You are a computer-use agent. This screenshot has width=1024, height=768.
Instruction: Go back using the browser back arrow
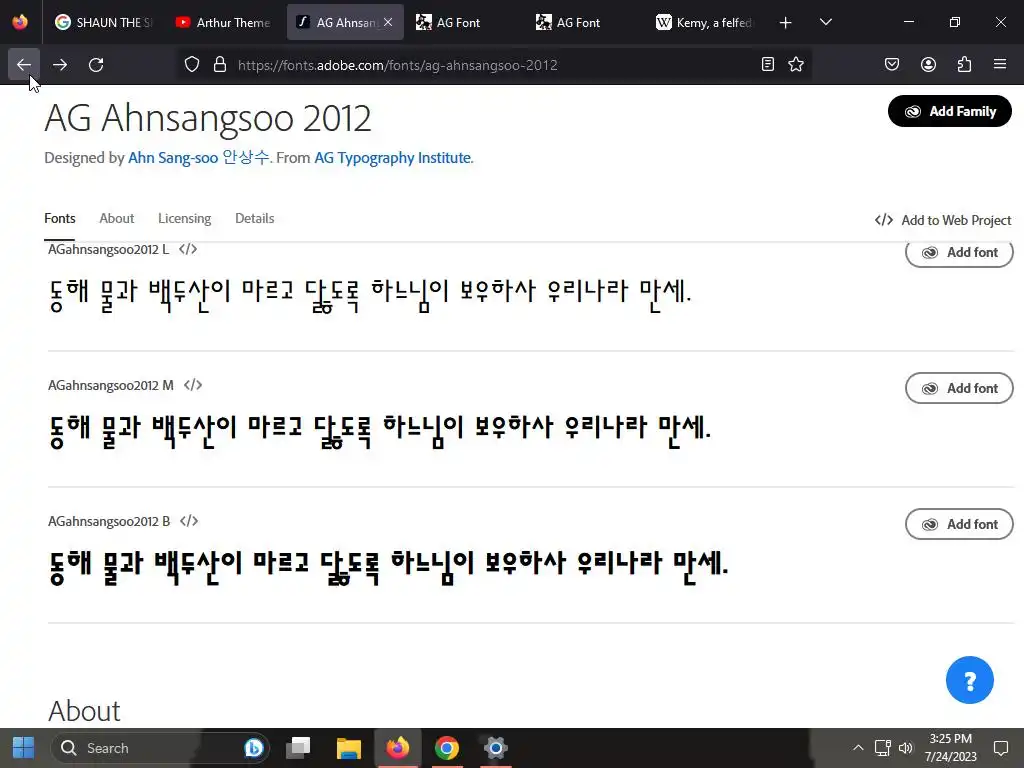(x=24, y=65)
